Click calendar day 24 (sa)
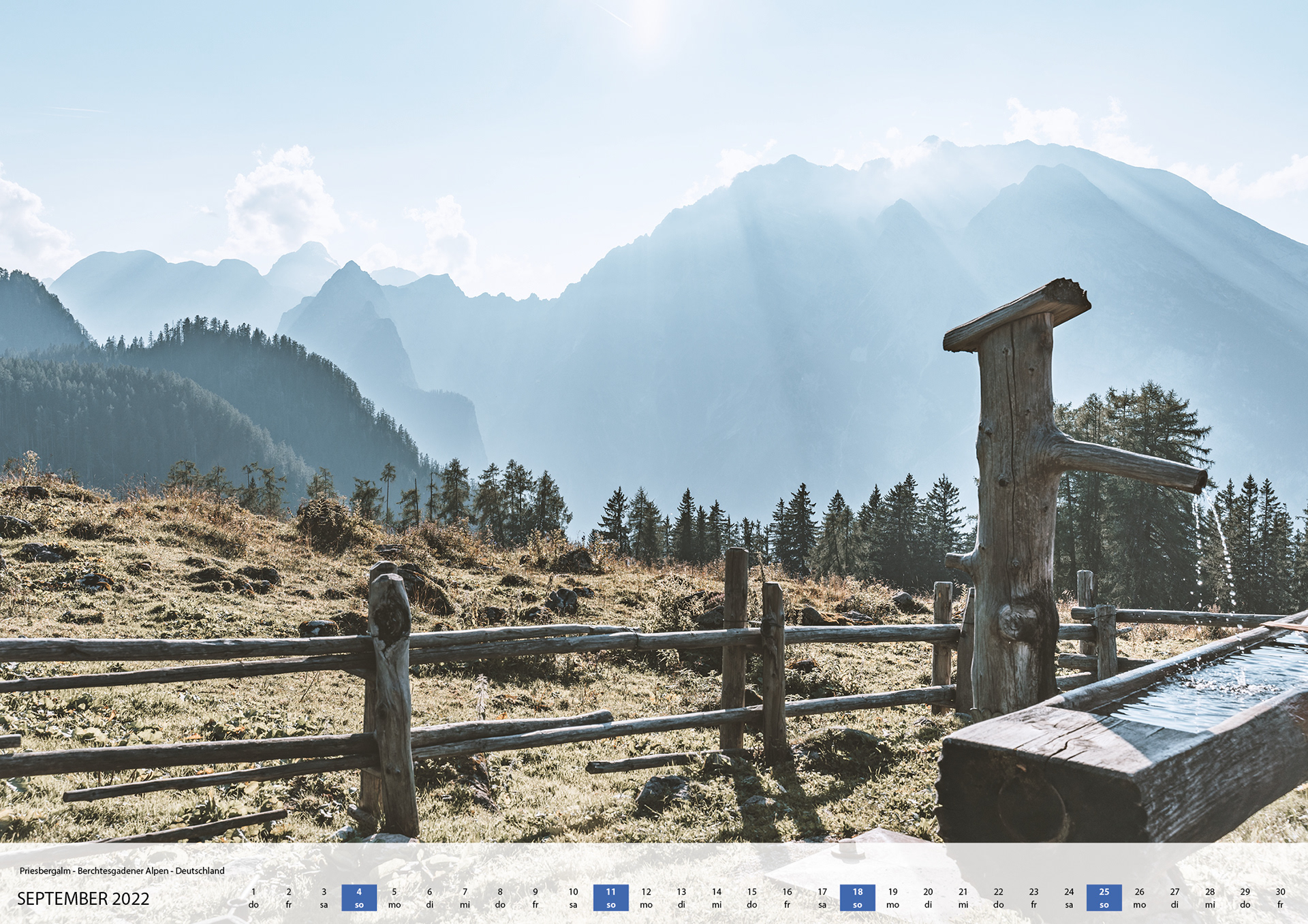Screen dimensions: 1308x924 [1069, 897]
